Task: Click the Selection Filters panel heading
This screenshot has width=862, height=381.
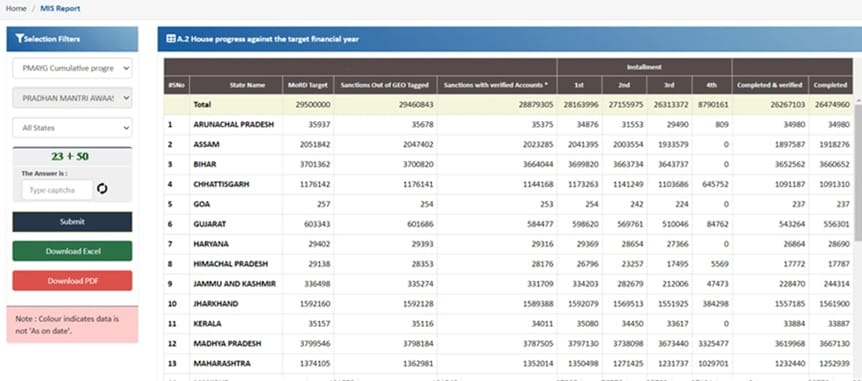Action: tap(72, 39)
